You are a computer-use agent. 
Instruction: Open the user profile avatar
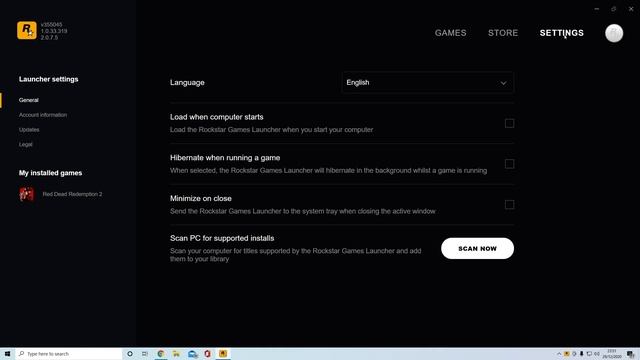pos(614,33)
